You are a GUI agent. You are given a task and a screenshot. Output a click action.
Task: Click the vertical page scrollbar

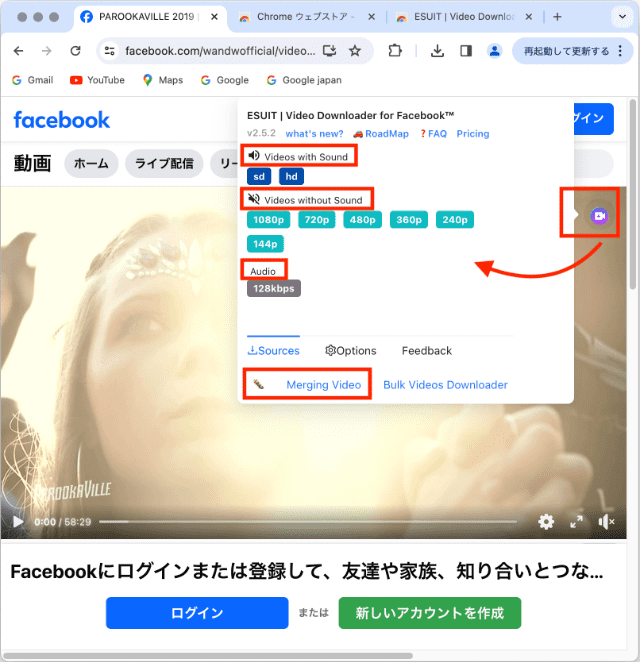click(x=632, y=194)
